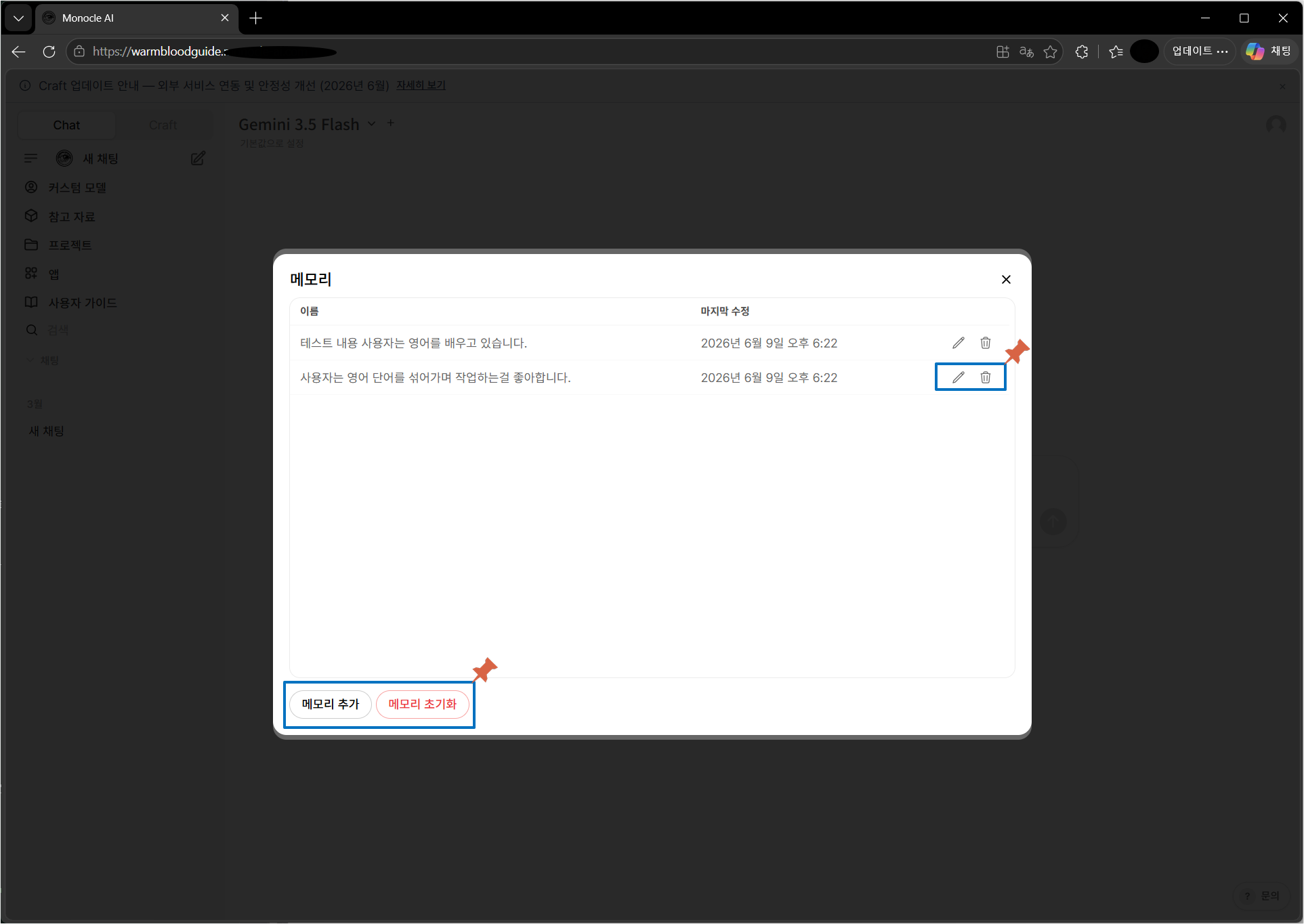Edit the second memory entry with pencil icon
The height and width of the screenshot is (924, 1304).
958,377
